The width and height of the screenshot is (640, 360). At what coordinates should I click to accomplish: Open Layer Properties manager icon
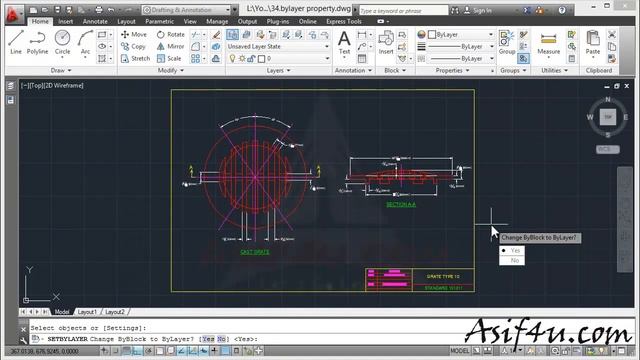click(x=232, y=34)
